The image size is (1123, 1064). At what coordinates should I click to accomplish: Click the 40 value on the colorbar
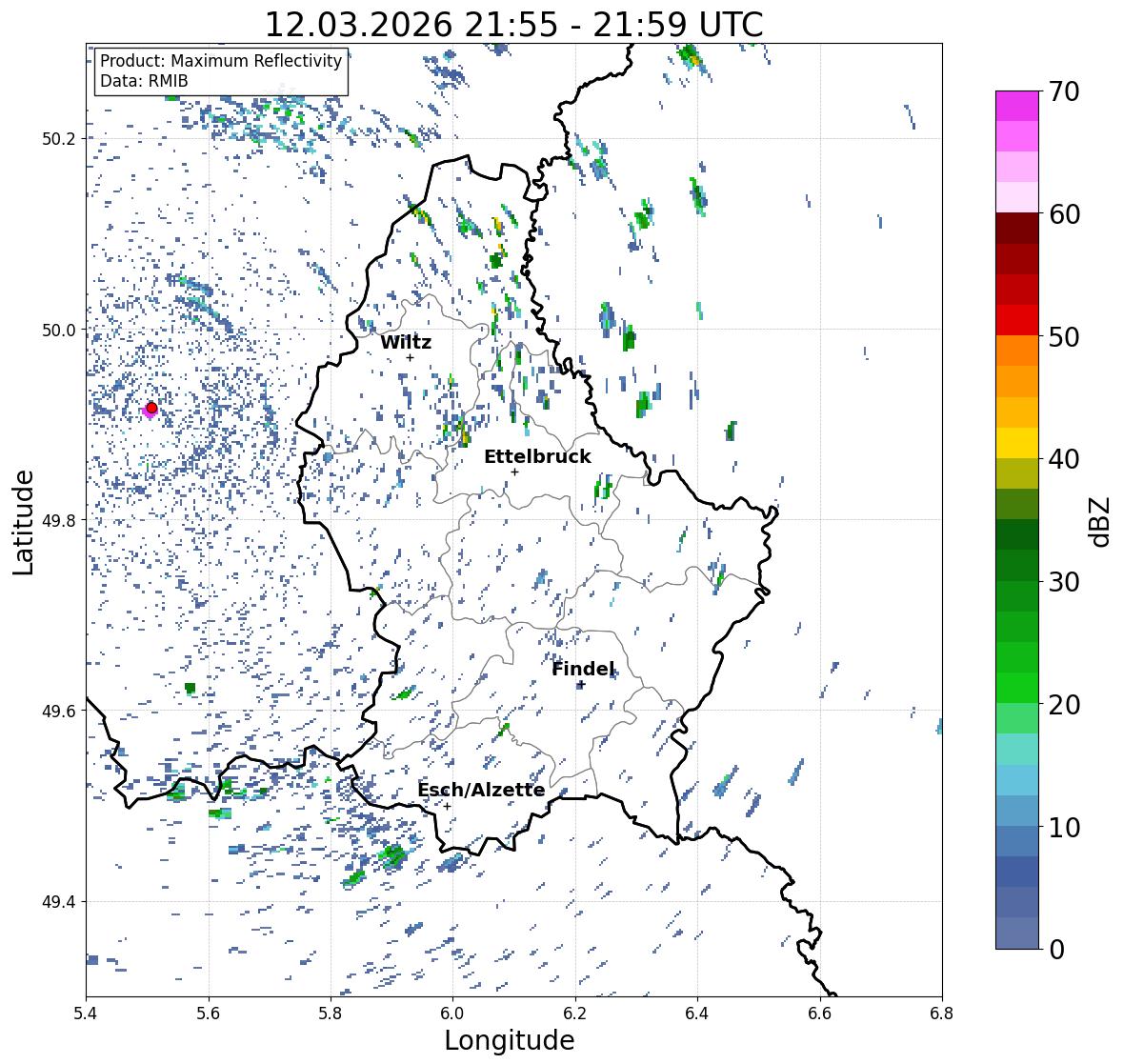1064,459
